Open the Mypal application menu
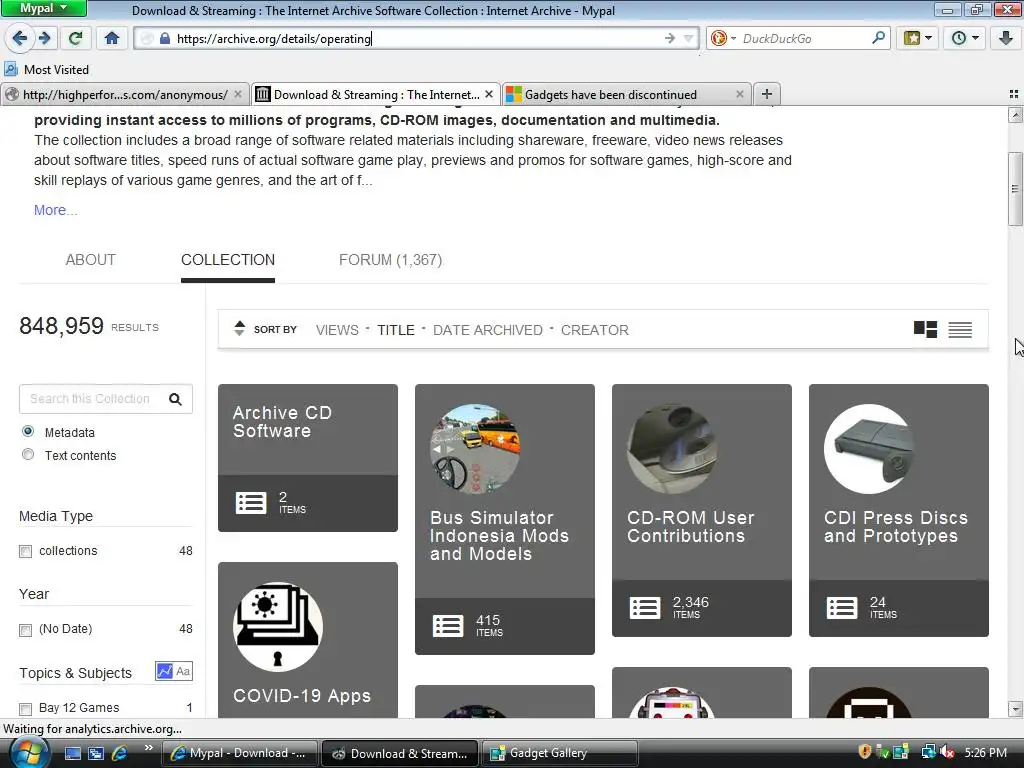This screenshot has height=768, width=1024. 43,8
